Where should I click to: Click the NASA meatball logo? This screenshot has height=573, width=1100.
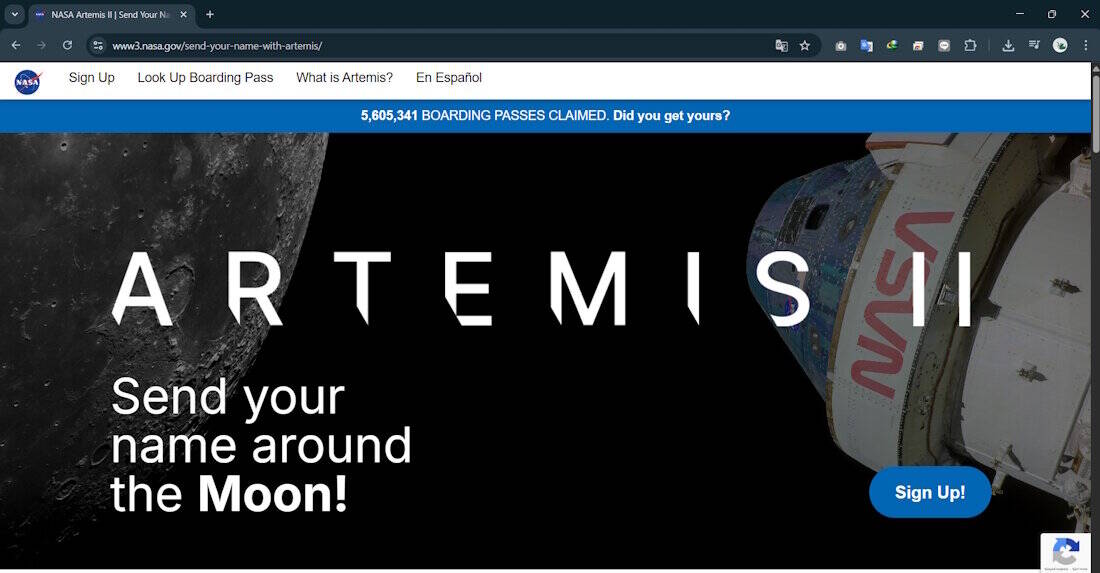pyautogui.click(x=28, y=81)
